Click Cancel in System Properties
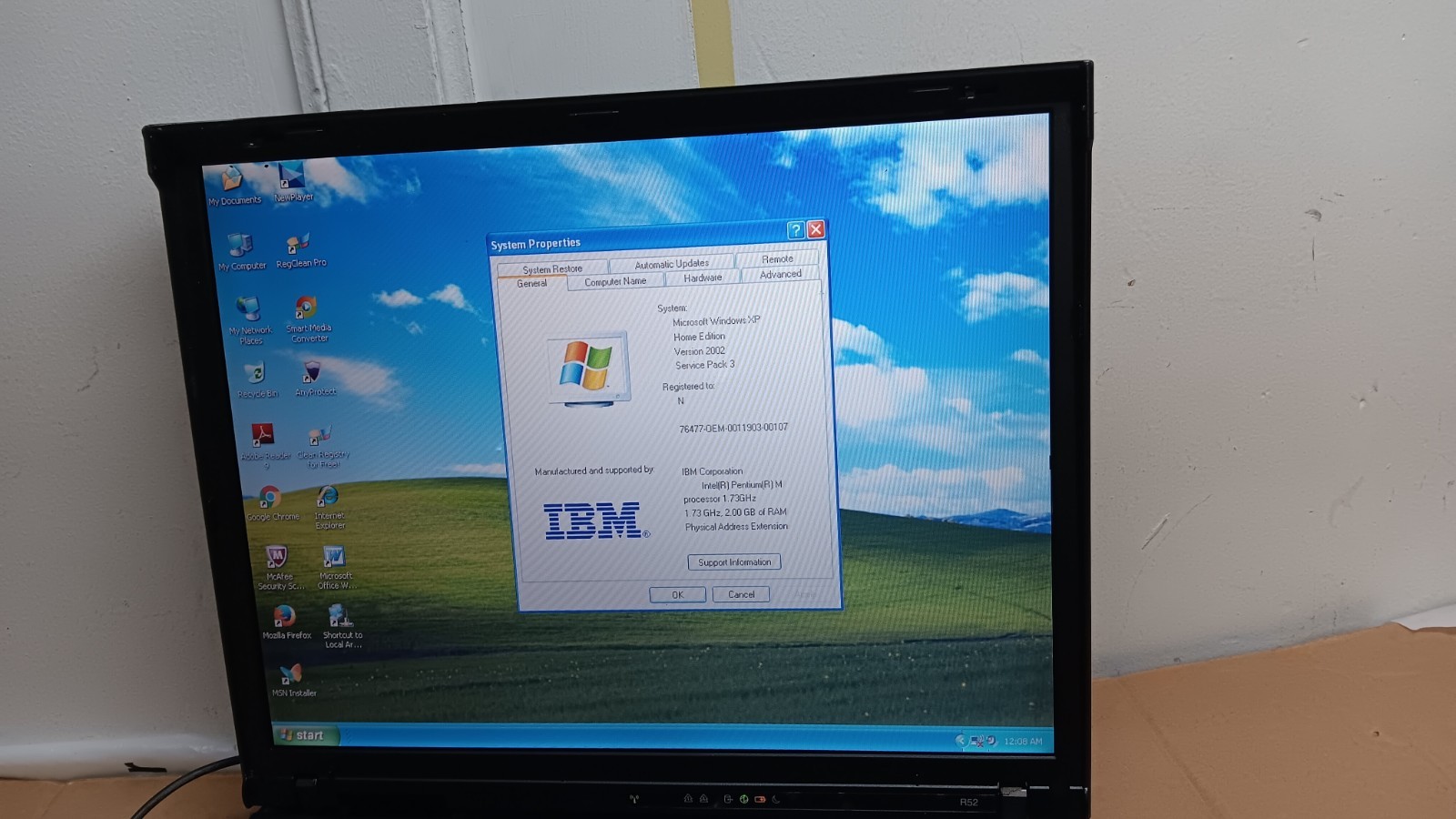Image resolution: width=1456 pixels, height=819 pixels. click(742, 594)
